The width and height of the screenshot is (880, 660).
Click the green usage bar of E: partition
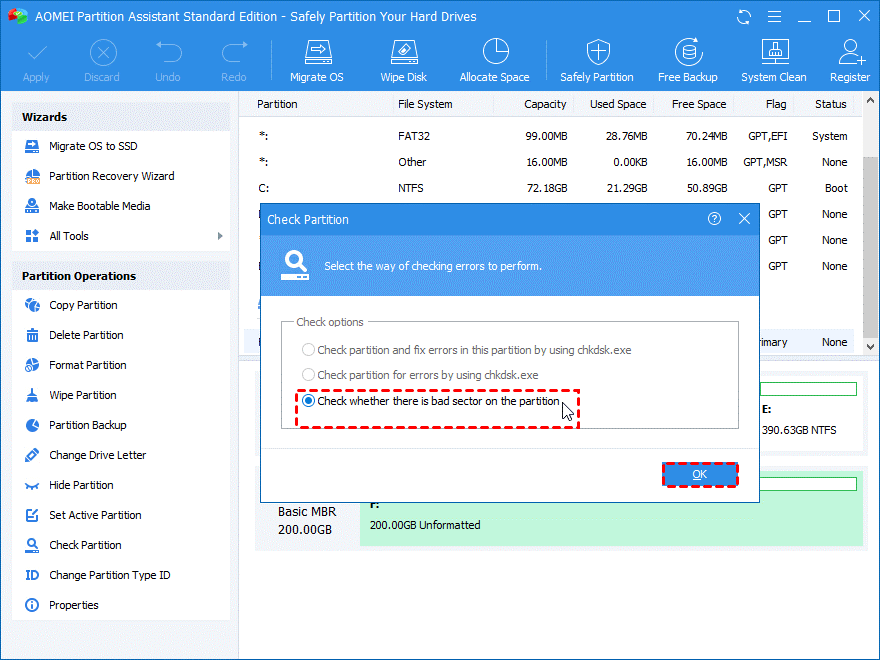tap(808, 388)
